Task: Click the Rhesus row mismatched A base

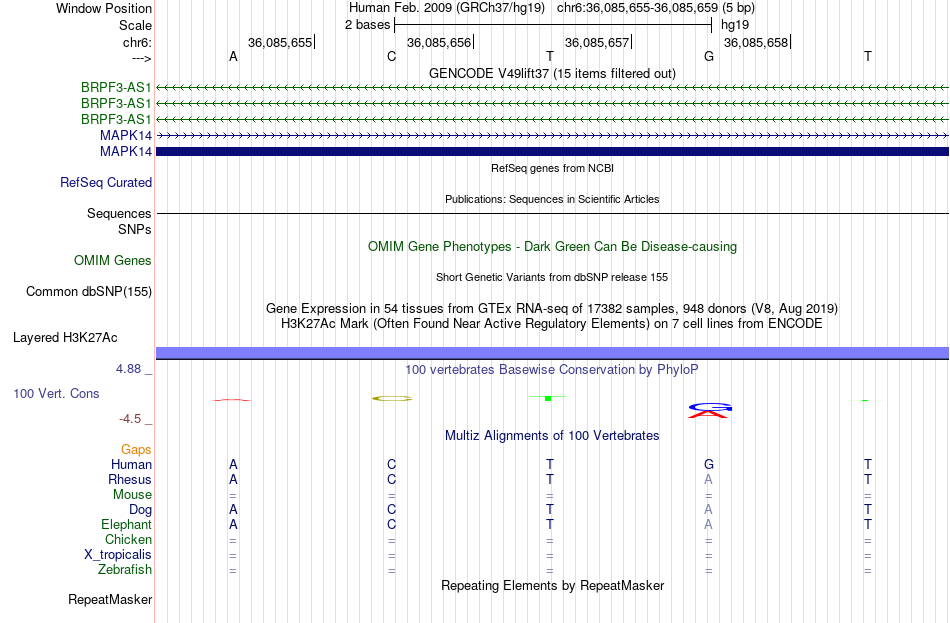Action: click(x=708, y=479)
